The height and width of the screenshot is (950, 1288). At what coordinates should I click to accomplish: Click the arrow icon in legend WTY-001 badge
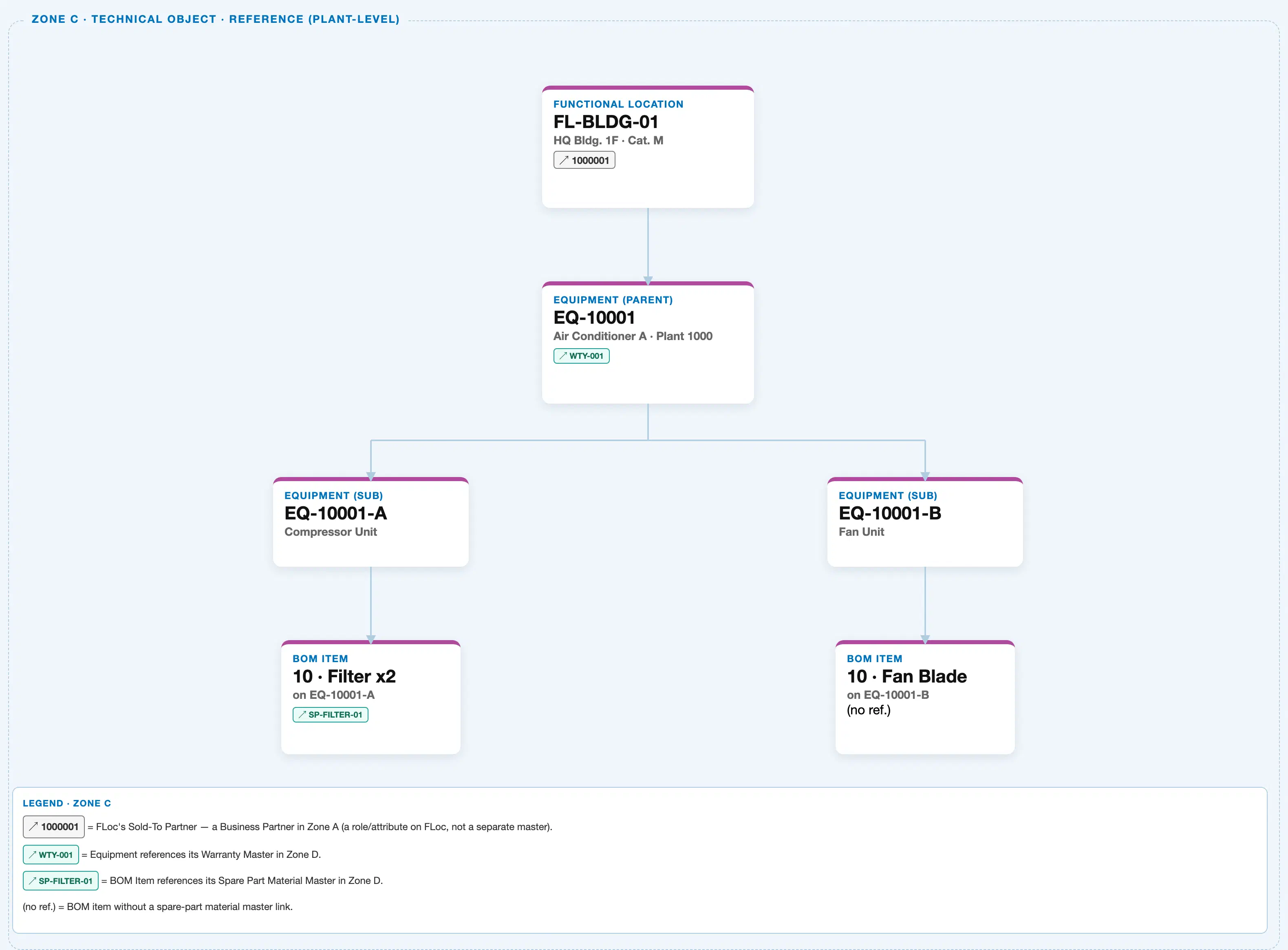coord(33,855)
